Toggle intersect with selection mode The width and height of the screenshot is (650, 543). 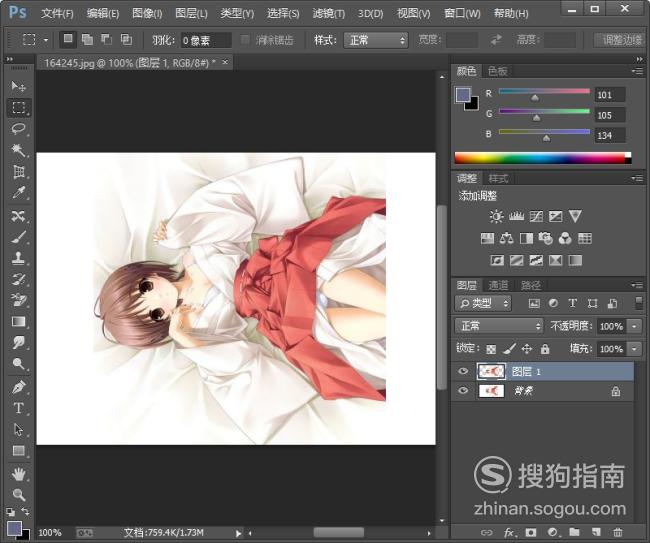click(x=126, y=39)
